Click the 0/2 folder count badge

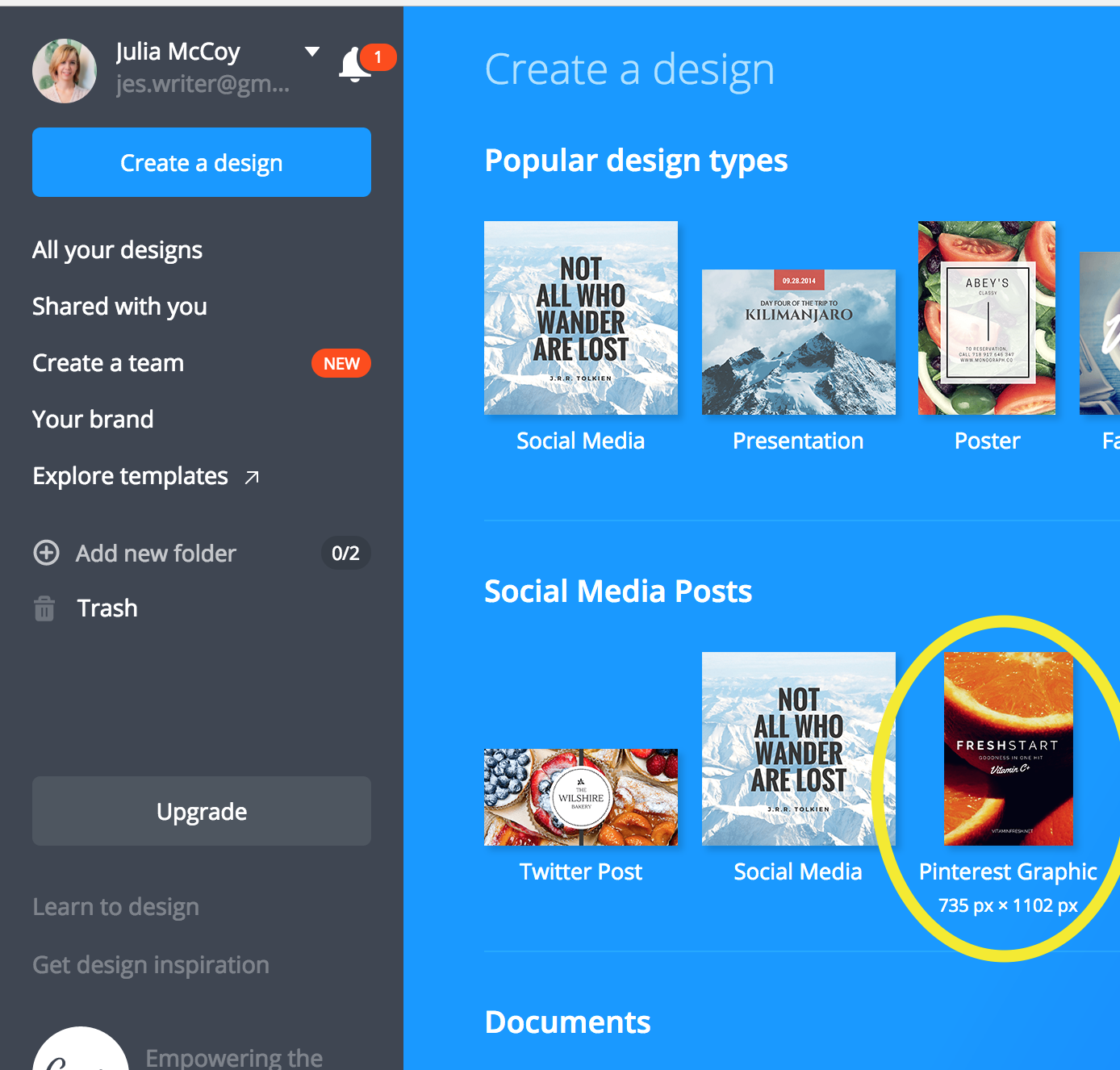[x=345, y=553]
